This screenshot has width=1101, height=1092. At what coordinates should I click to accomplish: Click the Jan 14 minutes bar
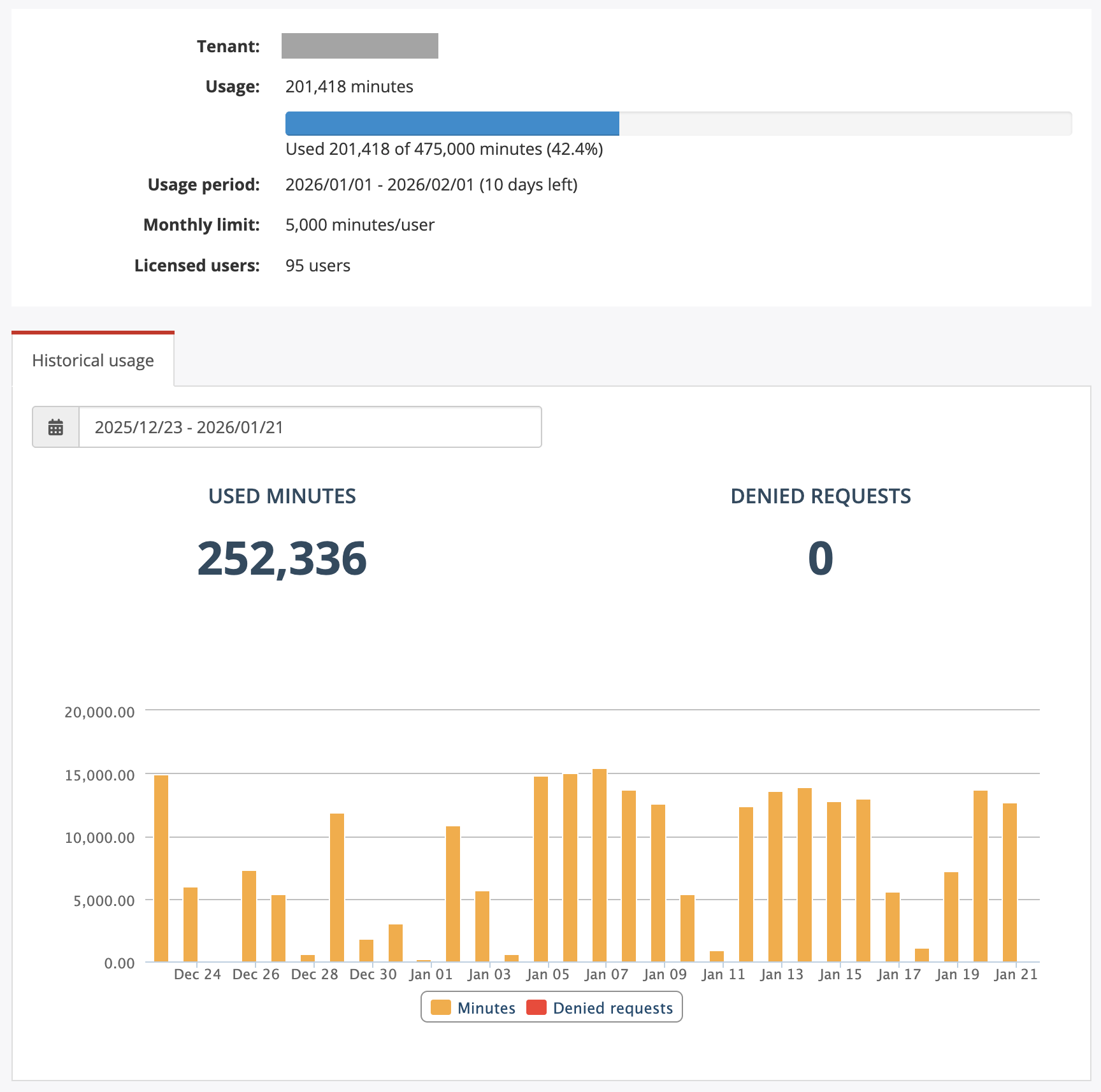tap(805, 875)
